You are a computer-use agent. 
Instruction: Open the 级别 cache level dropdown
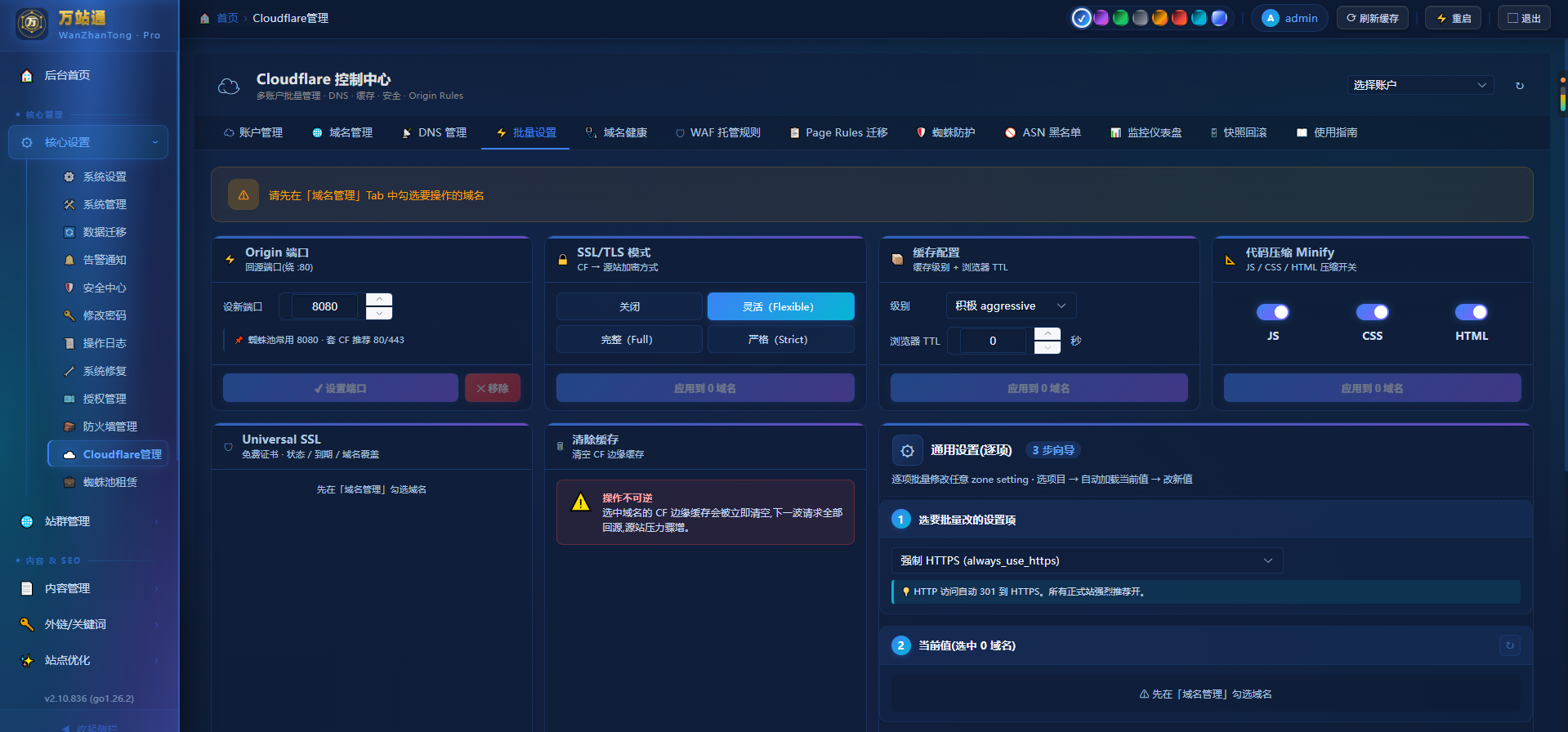[1011, 306]
